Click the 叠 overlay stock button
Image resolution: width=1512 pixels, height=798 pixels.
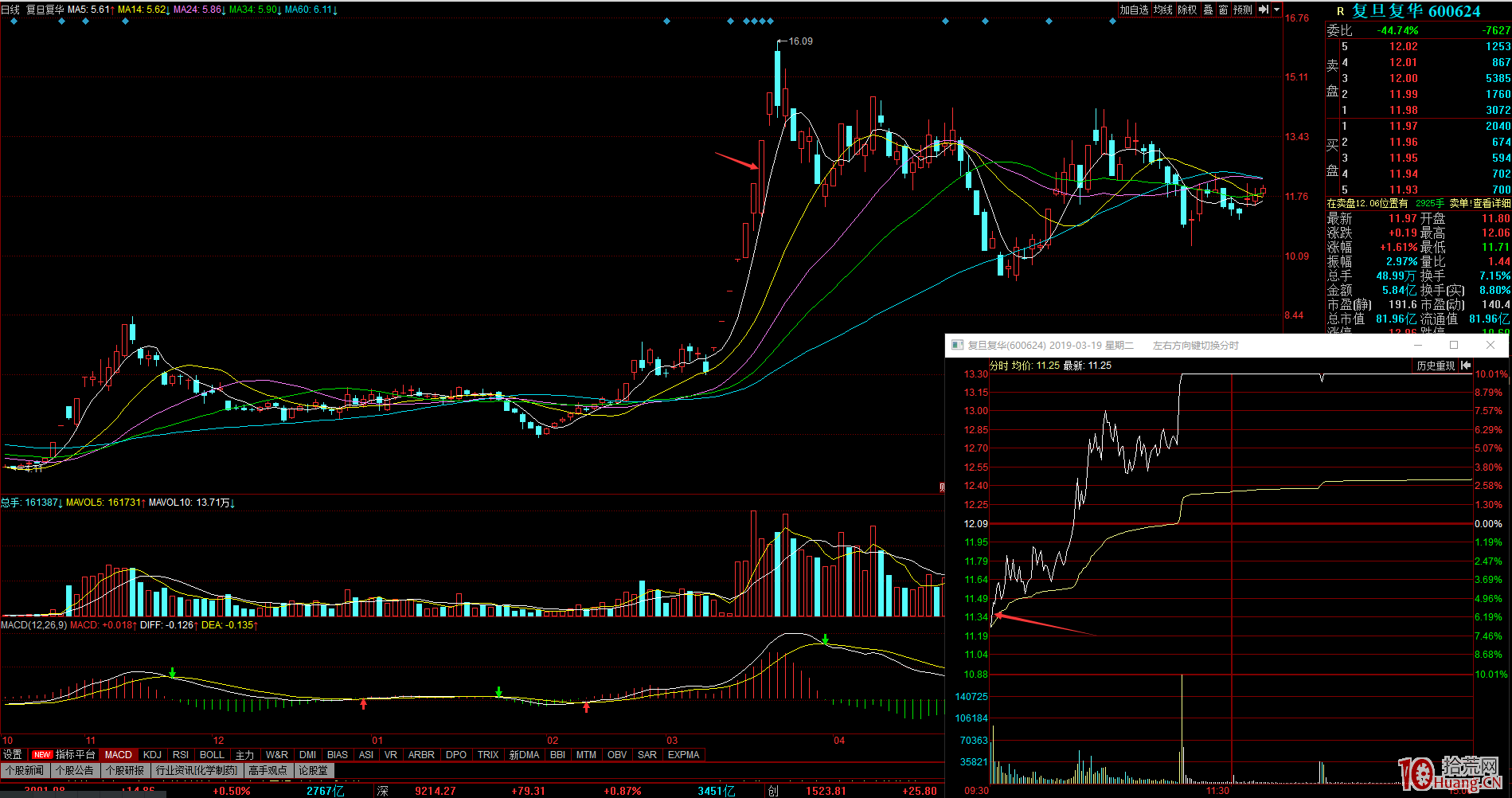pos(1208,10)
